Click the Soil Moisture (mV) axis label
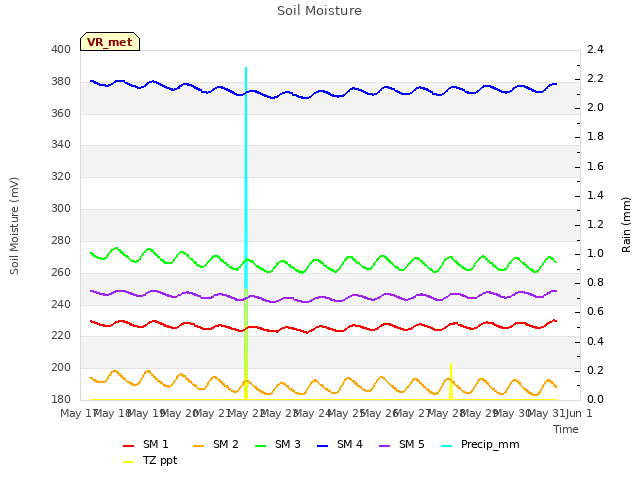640x480 pixels. coord(14,226)
